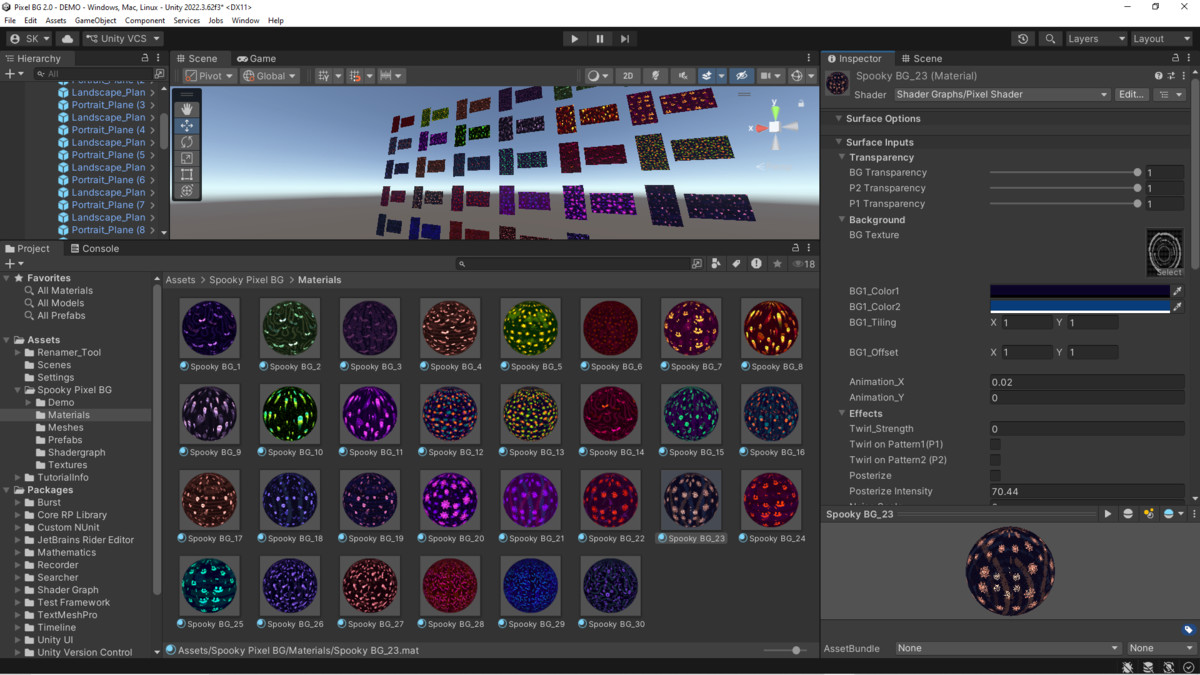Switch to the Console tab
Image resolution: width=1200 pixels, height=675 pixels.
[94, 248]
